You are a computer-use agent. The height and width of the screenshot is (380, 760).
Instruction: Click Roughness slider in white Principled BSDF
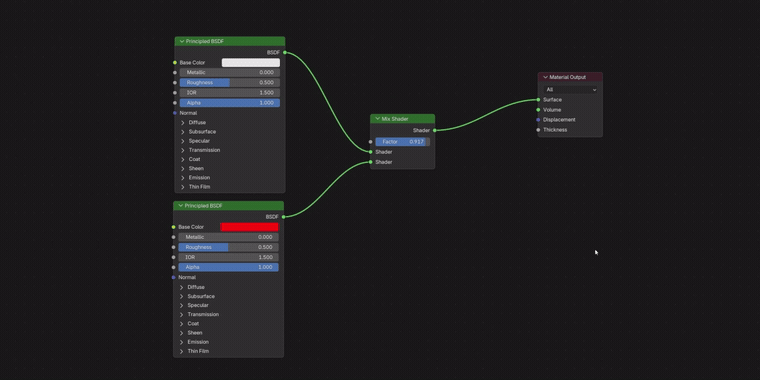click(230, 83)
